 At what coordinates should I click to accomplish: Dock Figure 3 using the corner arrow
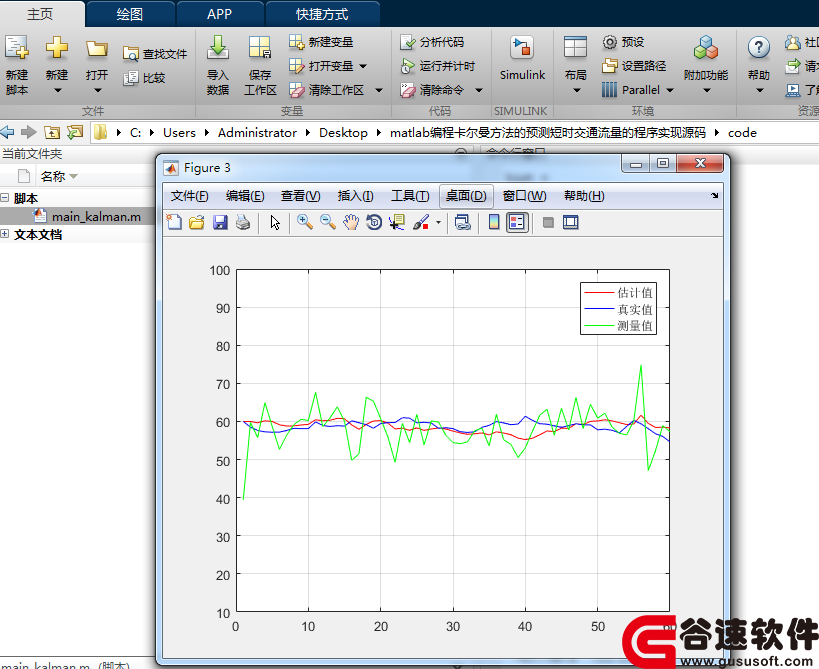[x=714, y=195]
